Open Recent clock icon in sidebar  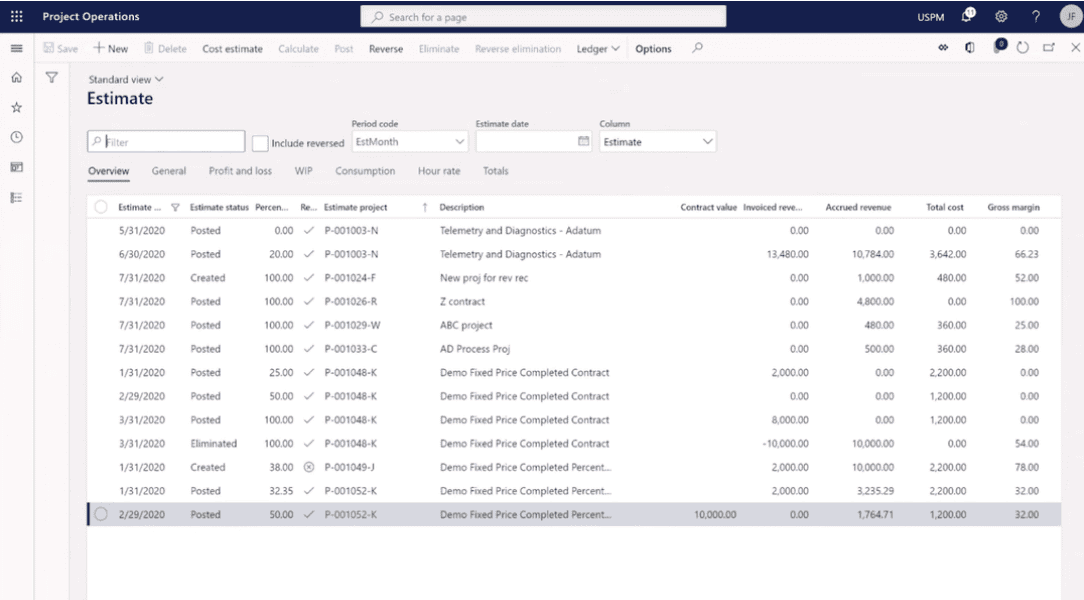[16, 137]
